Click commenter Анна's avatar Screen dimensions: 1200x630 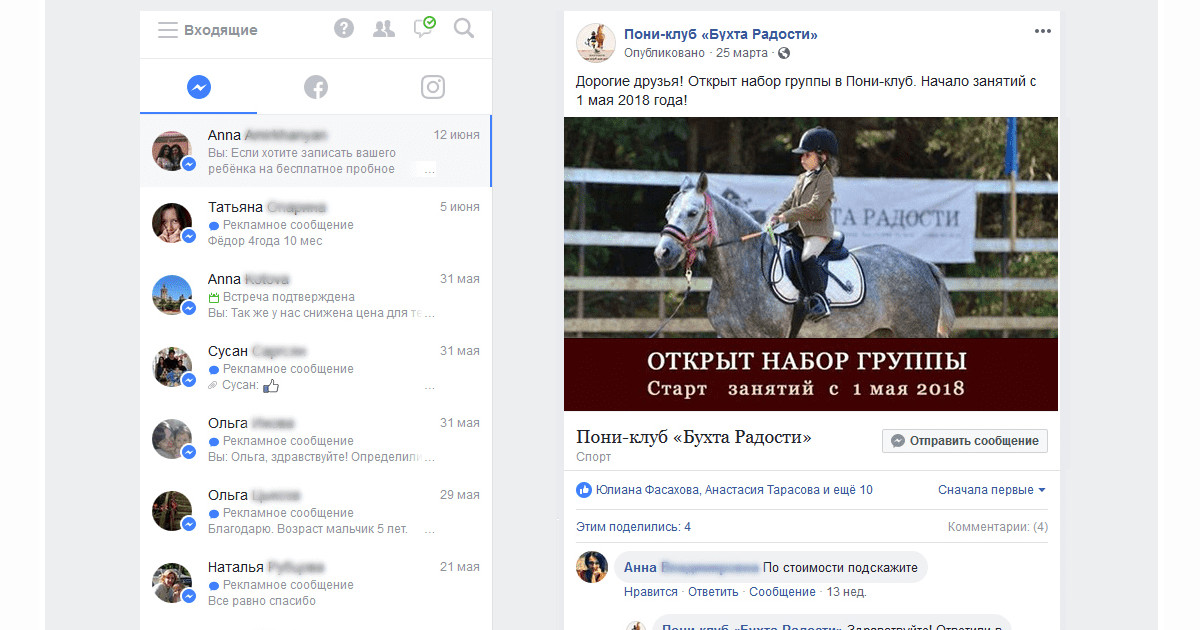[592, 567]
